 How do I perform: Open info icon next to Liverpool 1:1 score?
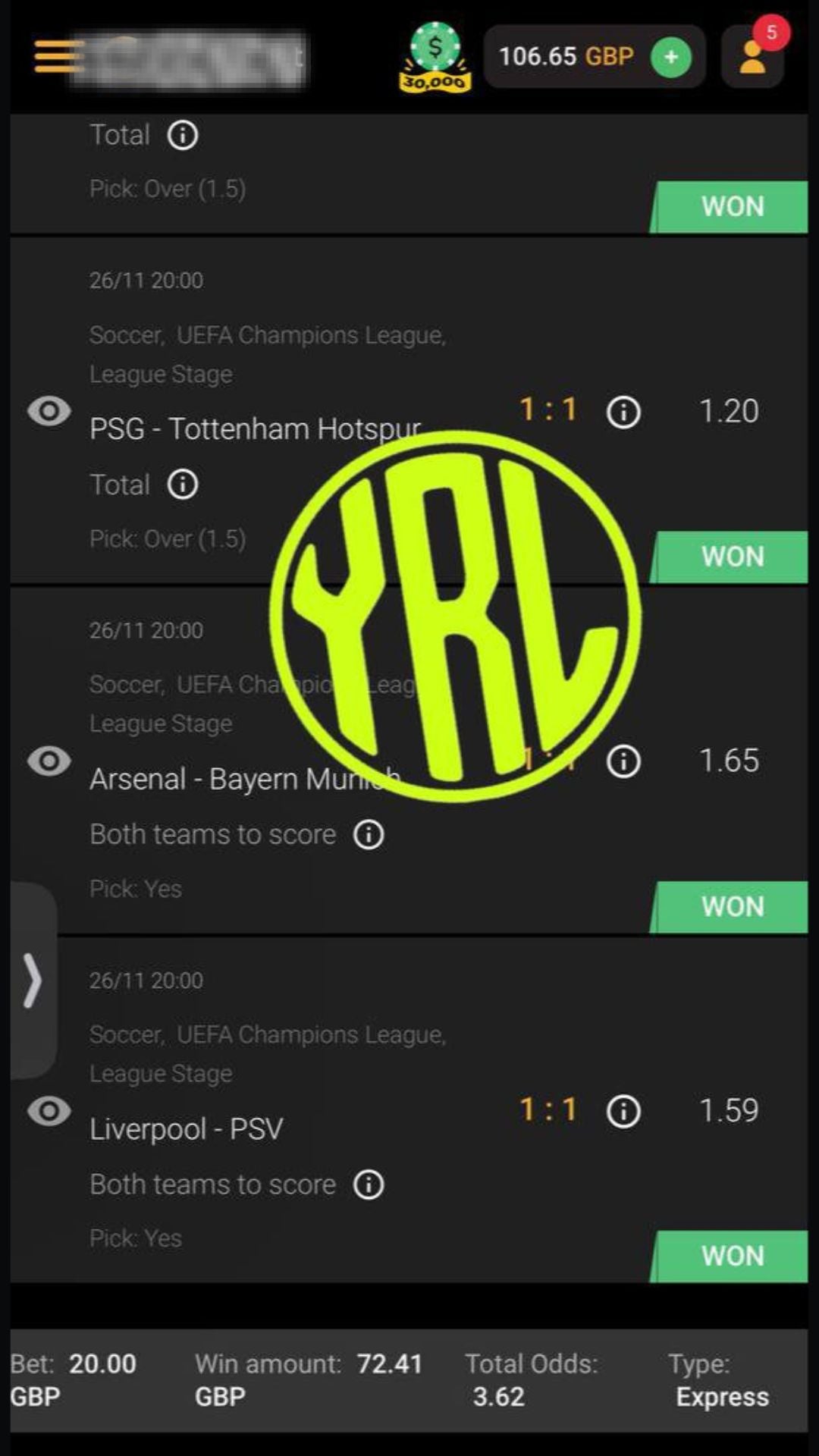point(623,1111)
